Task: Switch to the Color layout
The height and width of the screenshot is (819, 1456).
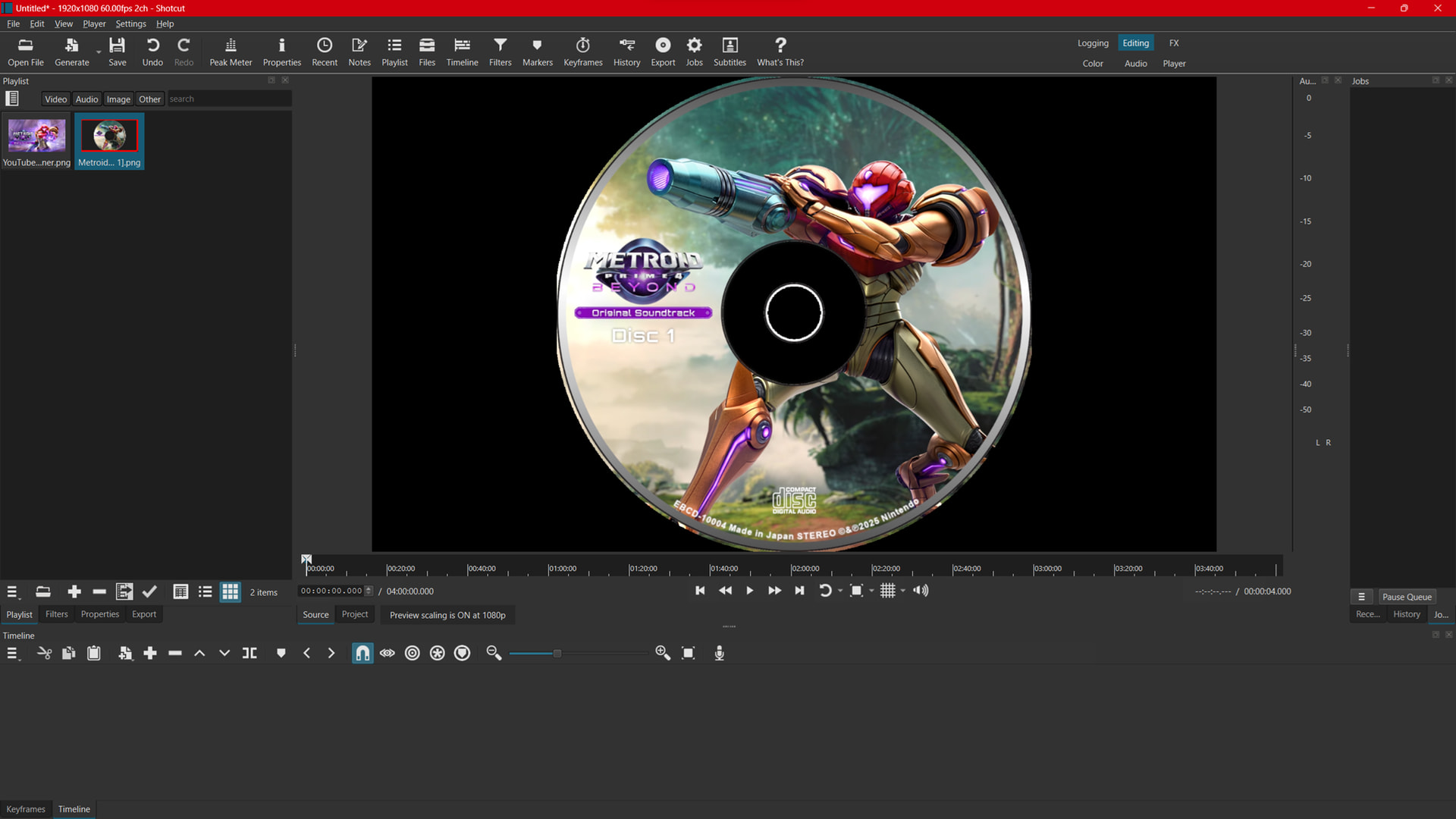Action: [1093, 64]
